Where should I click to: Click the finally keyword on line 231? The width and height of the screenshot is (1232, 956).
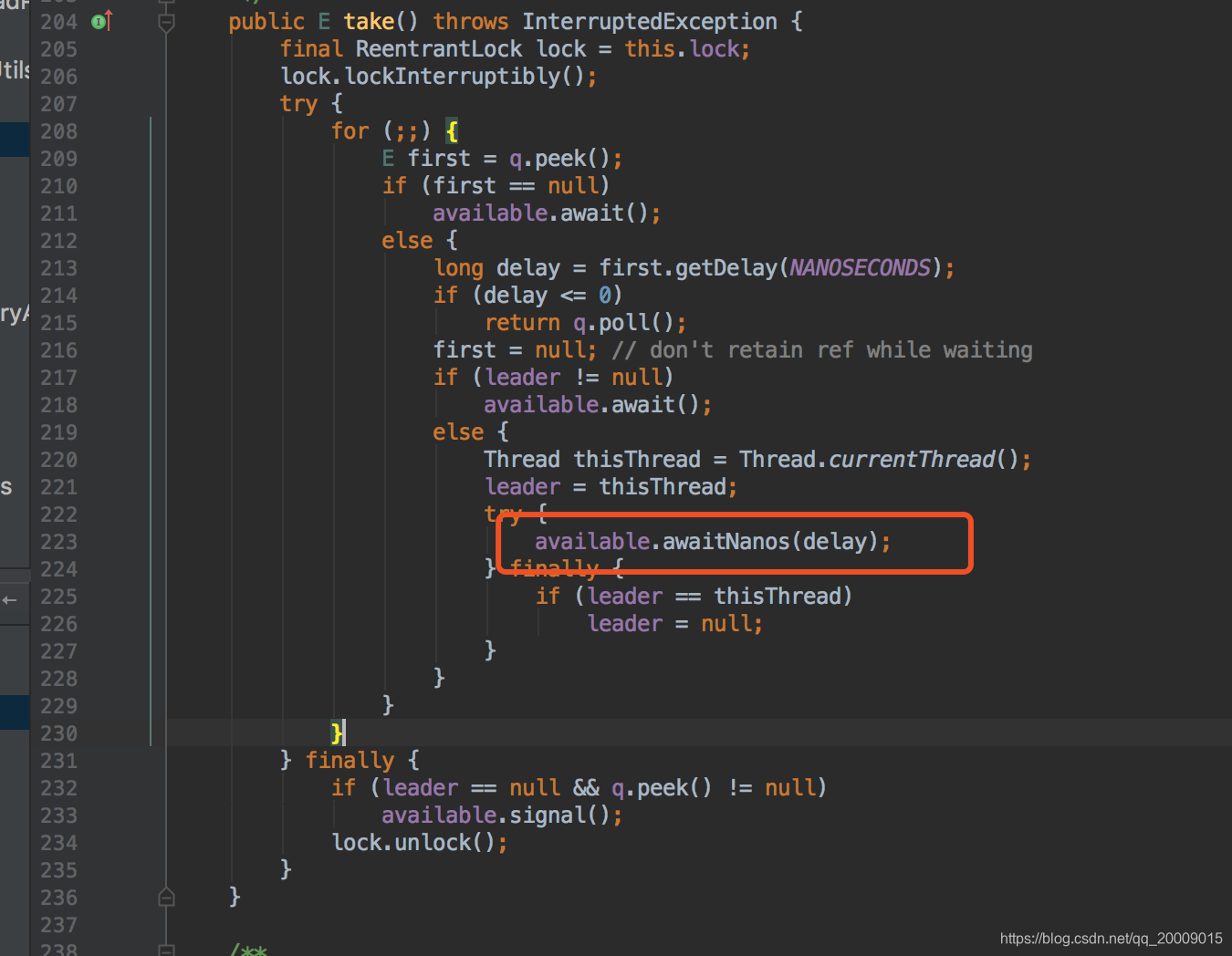350,760
